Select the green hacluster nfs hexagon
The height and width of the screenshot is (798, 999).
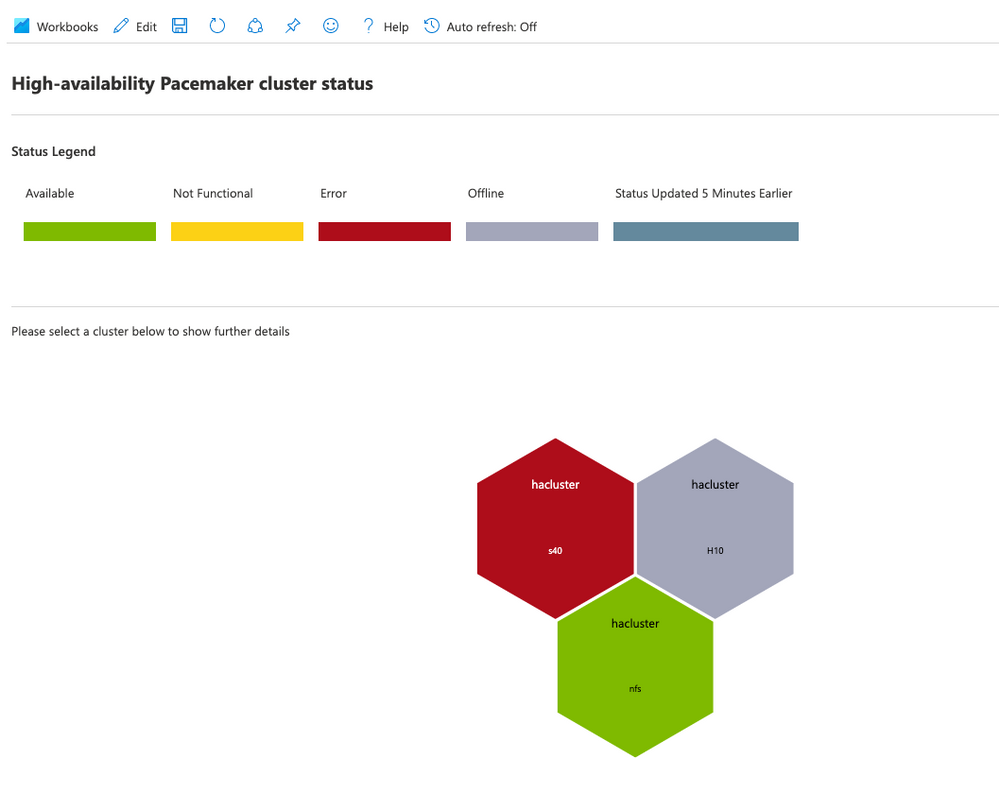point(635,665)
